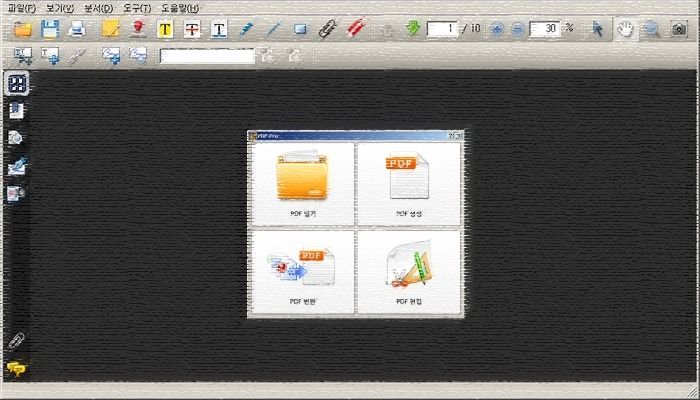Select the hand pan tool
This screenshot has height=400, width=700.
tap(625, 29)
